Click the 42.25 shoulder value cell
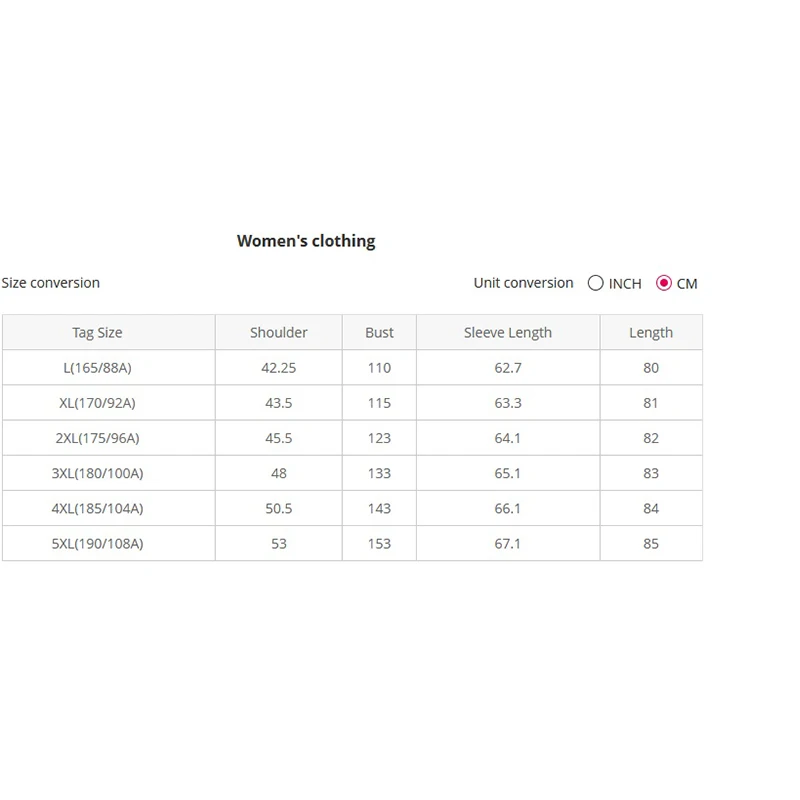This screenshot has width=800, height=800. click(279, 367)
